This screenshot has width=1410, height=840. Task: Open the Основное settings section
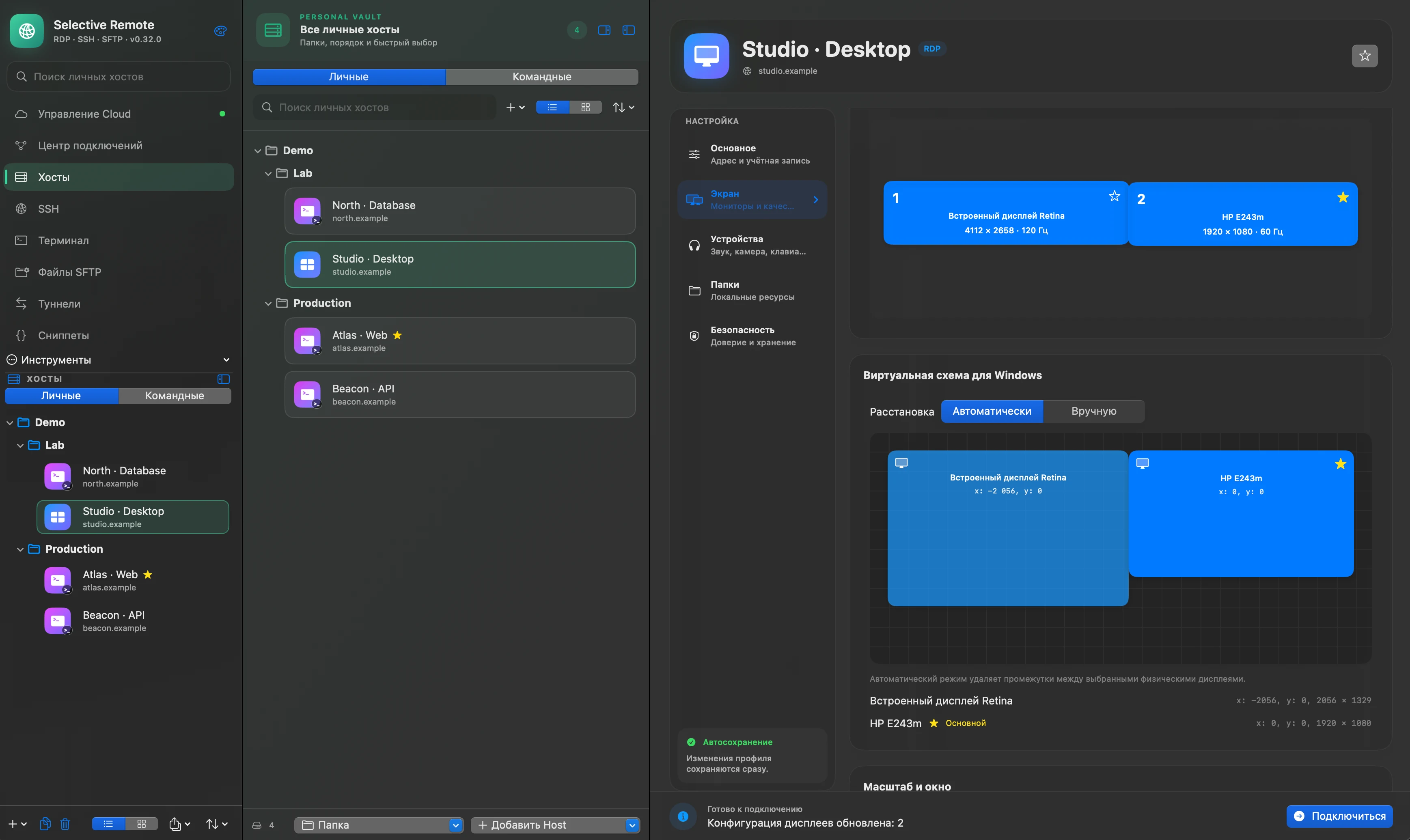point(752,155)
